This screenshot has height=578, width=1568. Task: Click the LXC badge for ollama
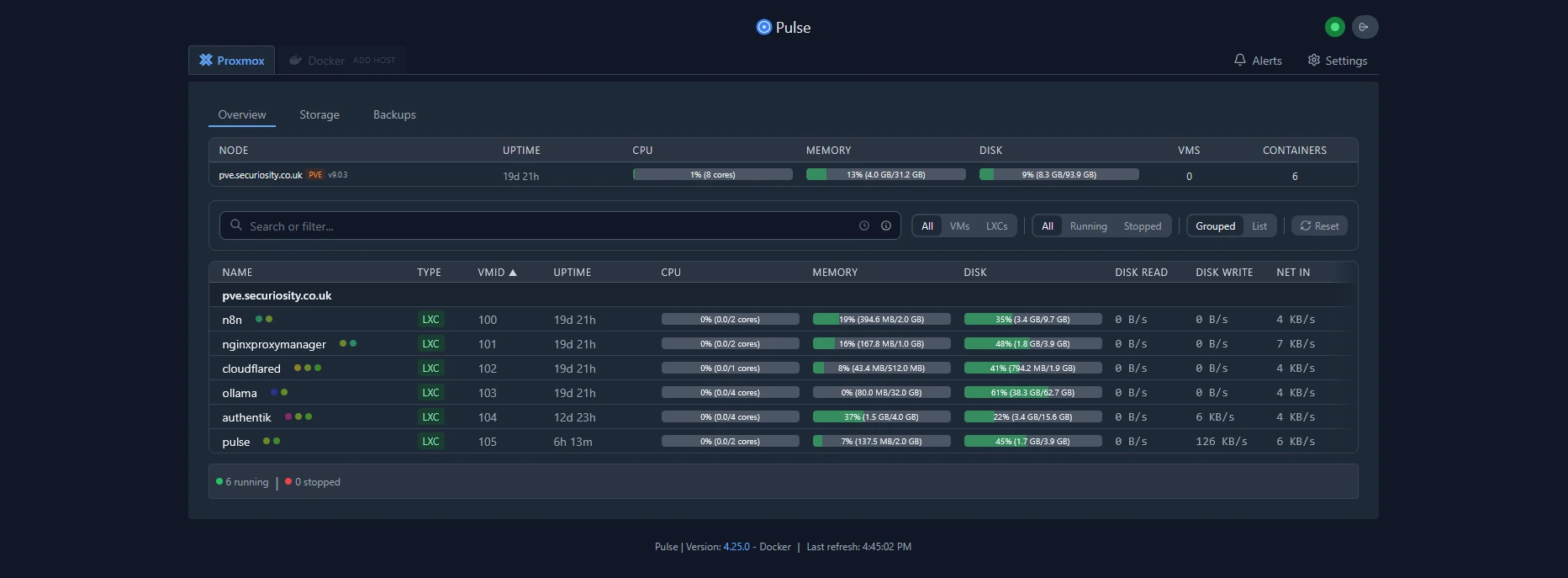[x=430, y=393]
